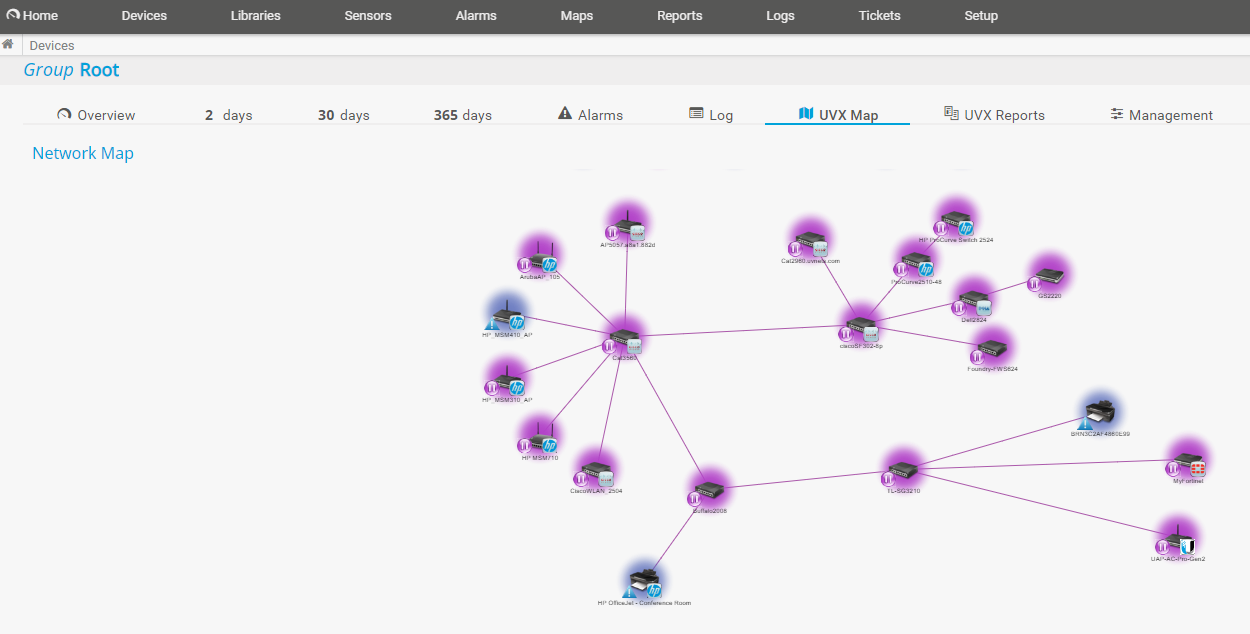Select the UVX Map tab

pos(838,115)
